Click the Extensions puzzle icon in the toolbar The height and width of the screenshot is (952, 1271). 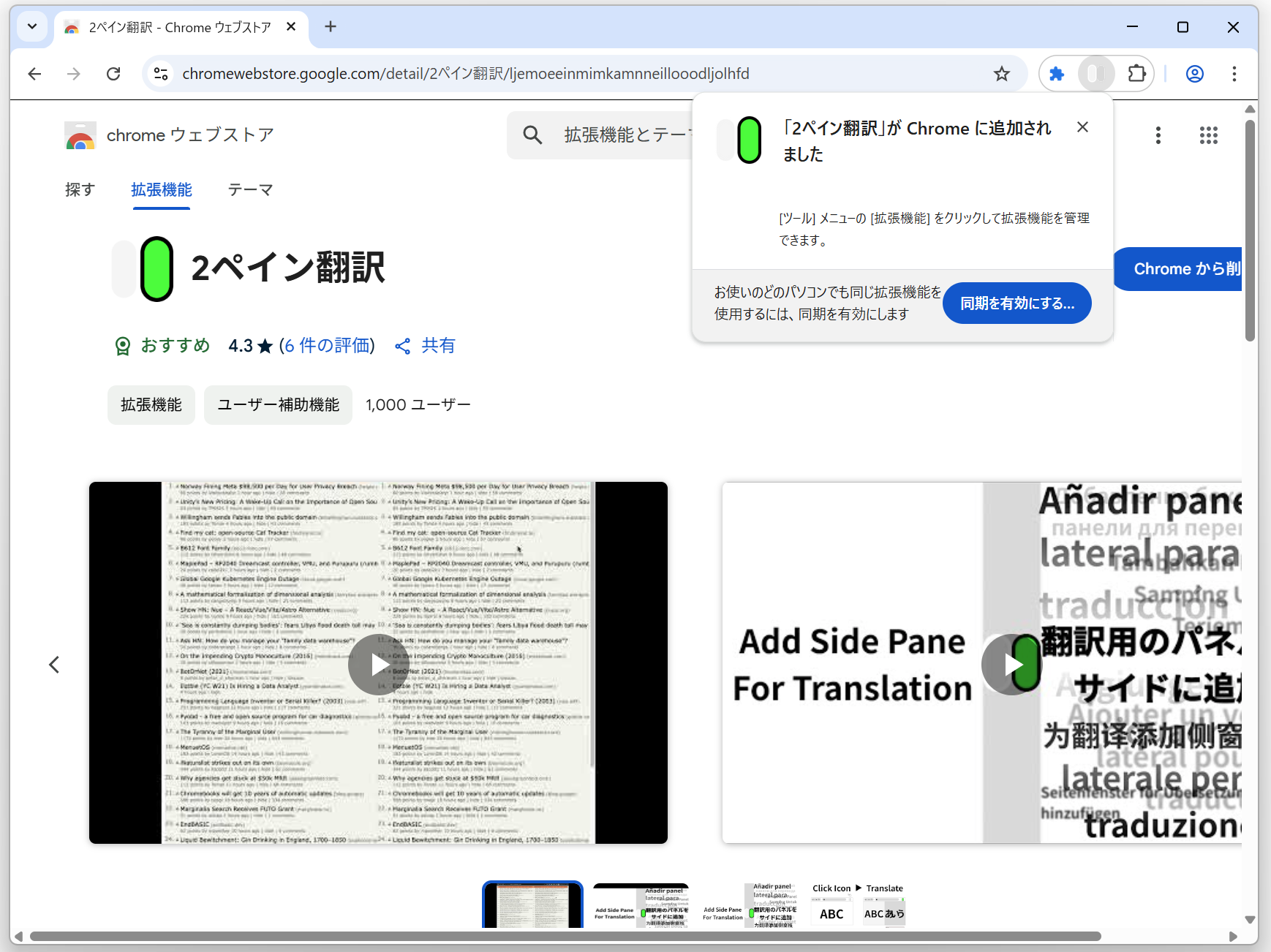[x=1137, y=73]
